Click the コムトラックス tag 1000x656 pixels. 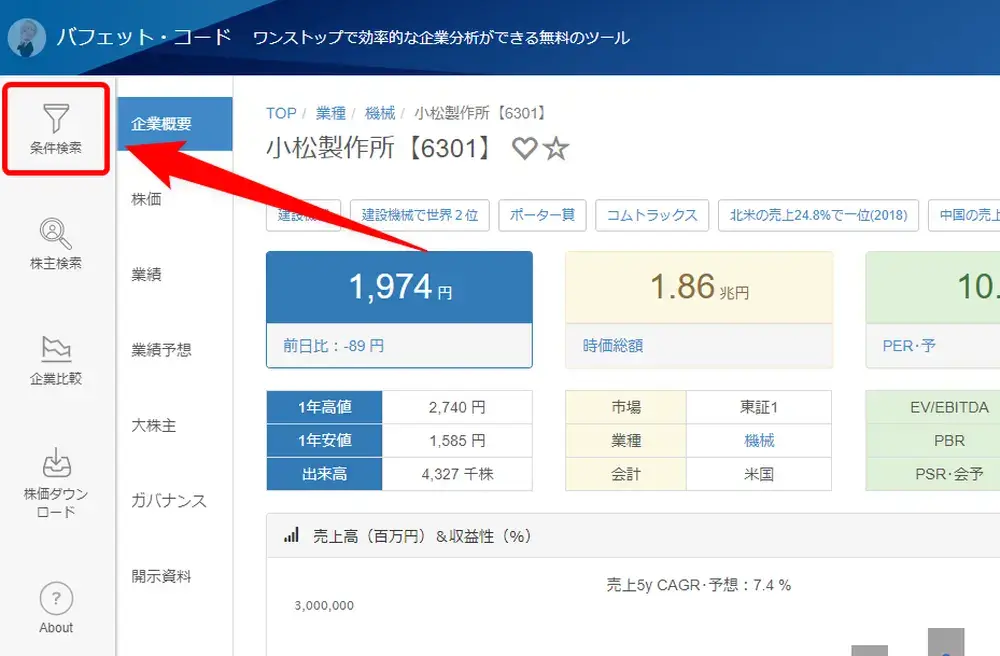tap(652, 215)
